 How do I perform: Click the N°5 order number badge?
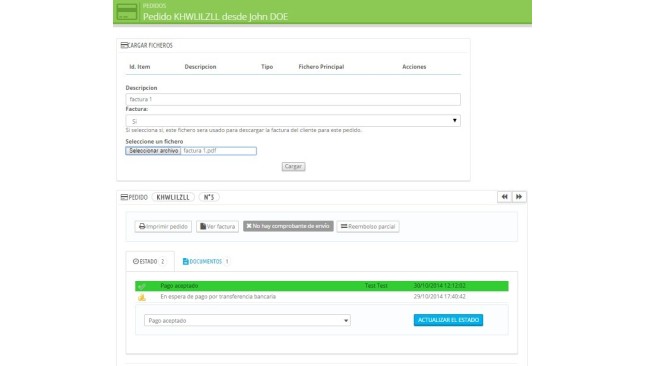point(209,197)
